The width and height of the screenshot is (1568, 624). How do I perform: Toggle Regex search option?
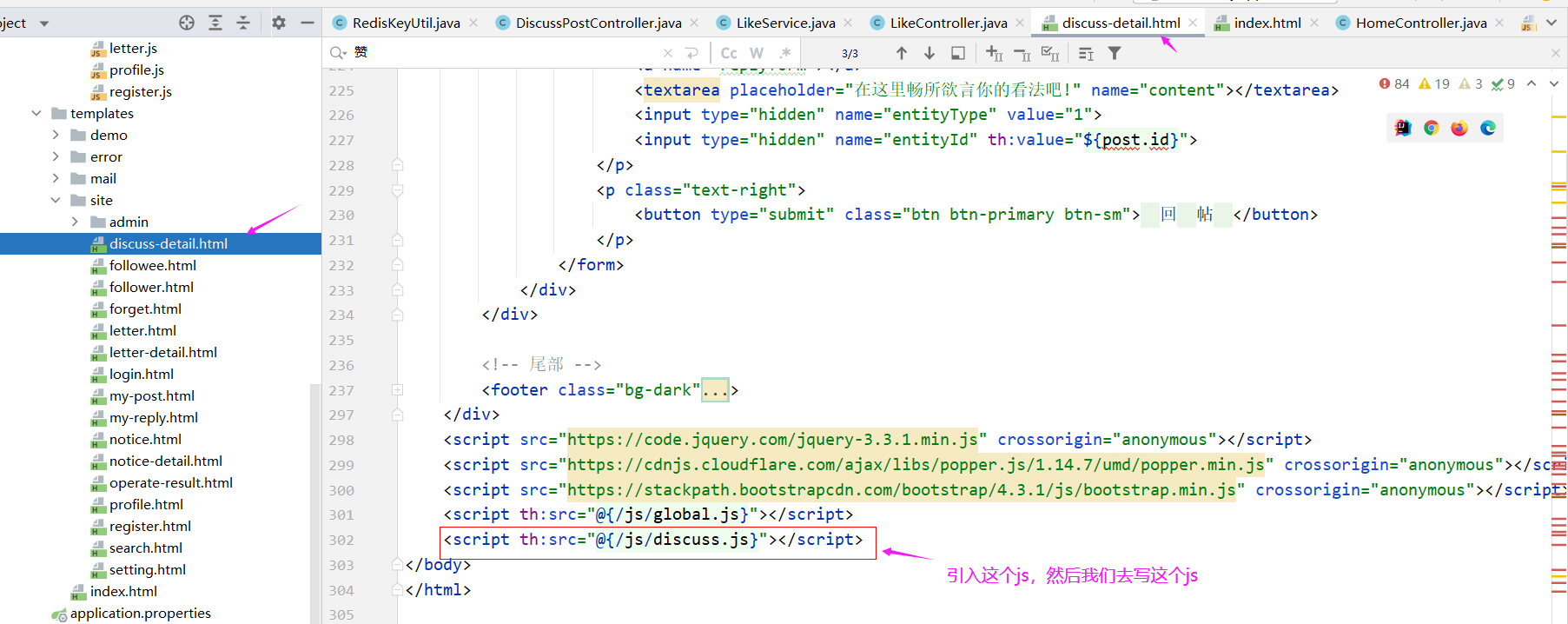(x=785, y=53)
